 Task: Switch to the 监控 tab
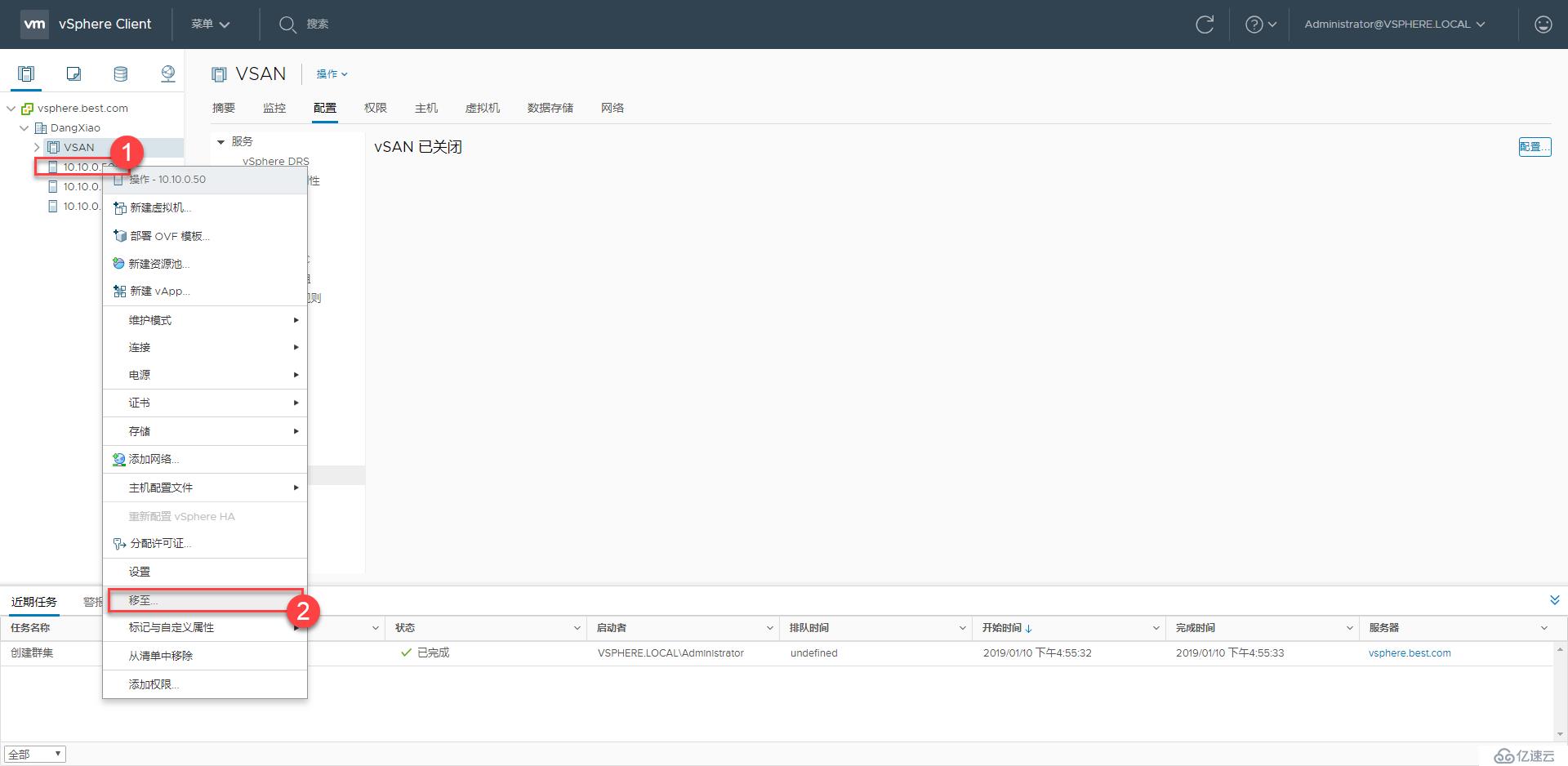tap(274, 108)
